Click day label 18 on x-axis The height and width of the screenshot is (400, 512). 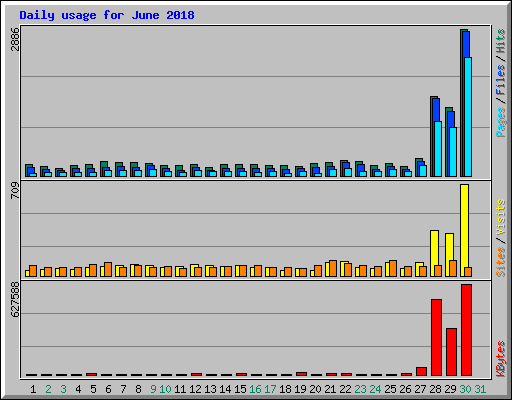click(x=285, y=389)
